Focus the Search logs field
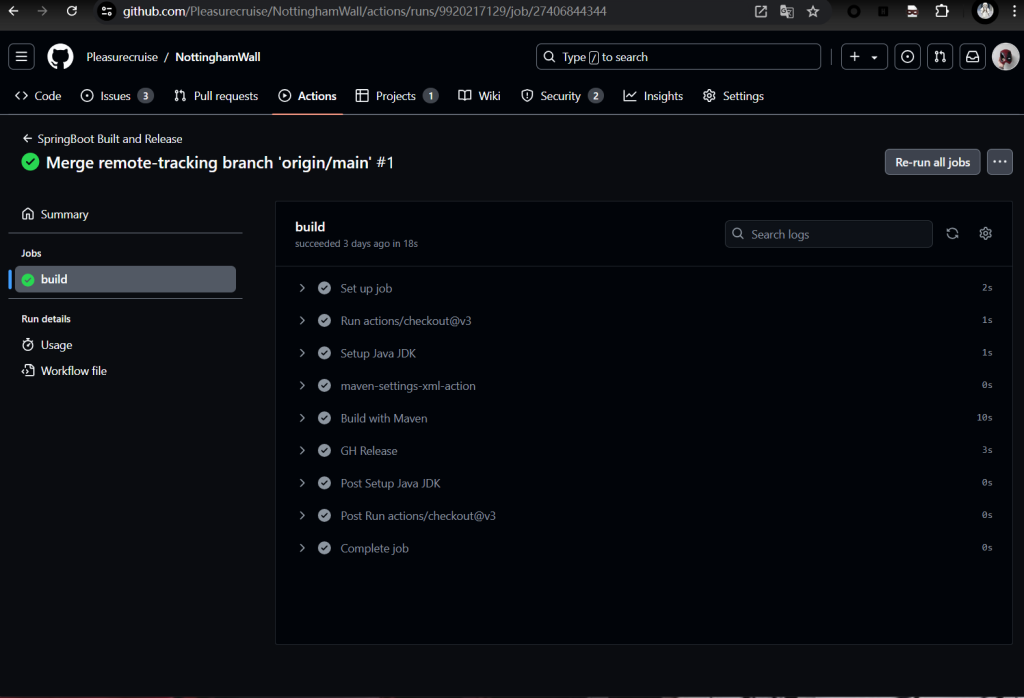The width and height of the screenshot is (1024, 698). [x=828, y=234]
